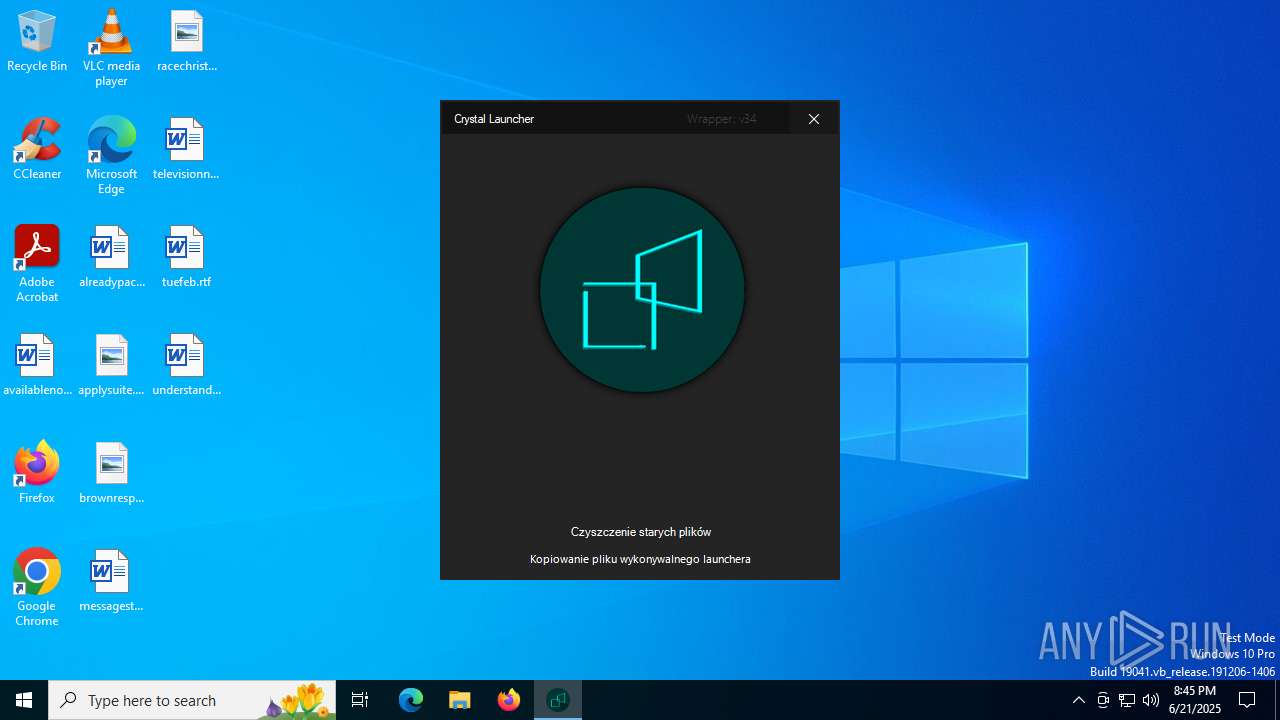
Task: Click 'Czyszczenie starych plików' status text
Action: point(641,532)
